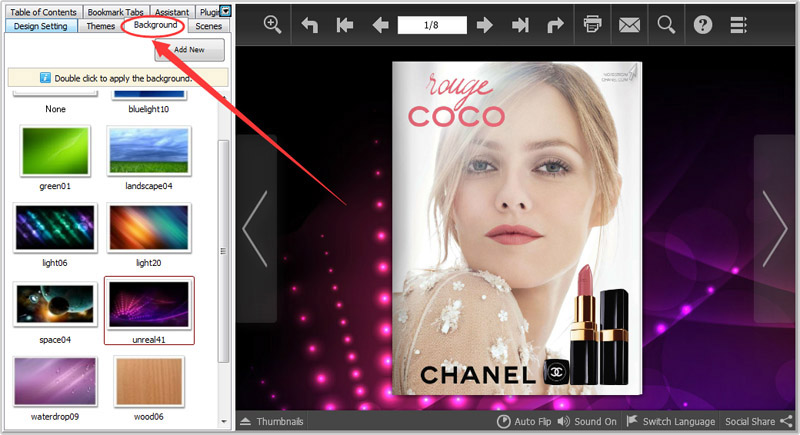Open the help question mark icon
This screenshot has height=435, width=800.
coord(703,25)
